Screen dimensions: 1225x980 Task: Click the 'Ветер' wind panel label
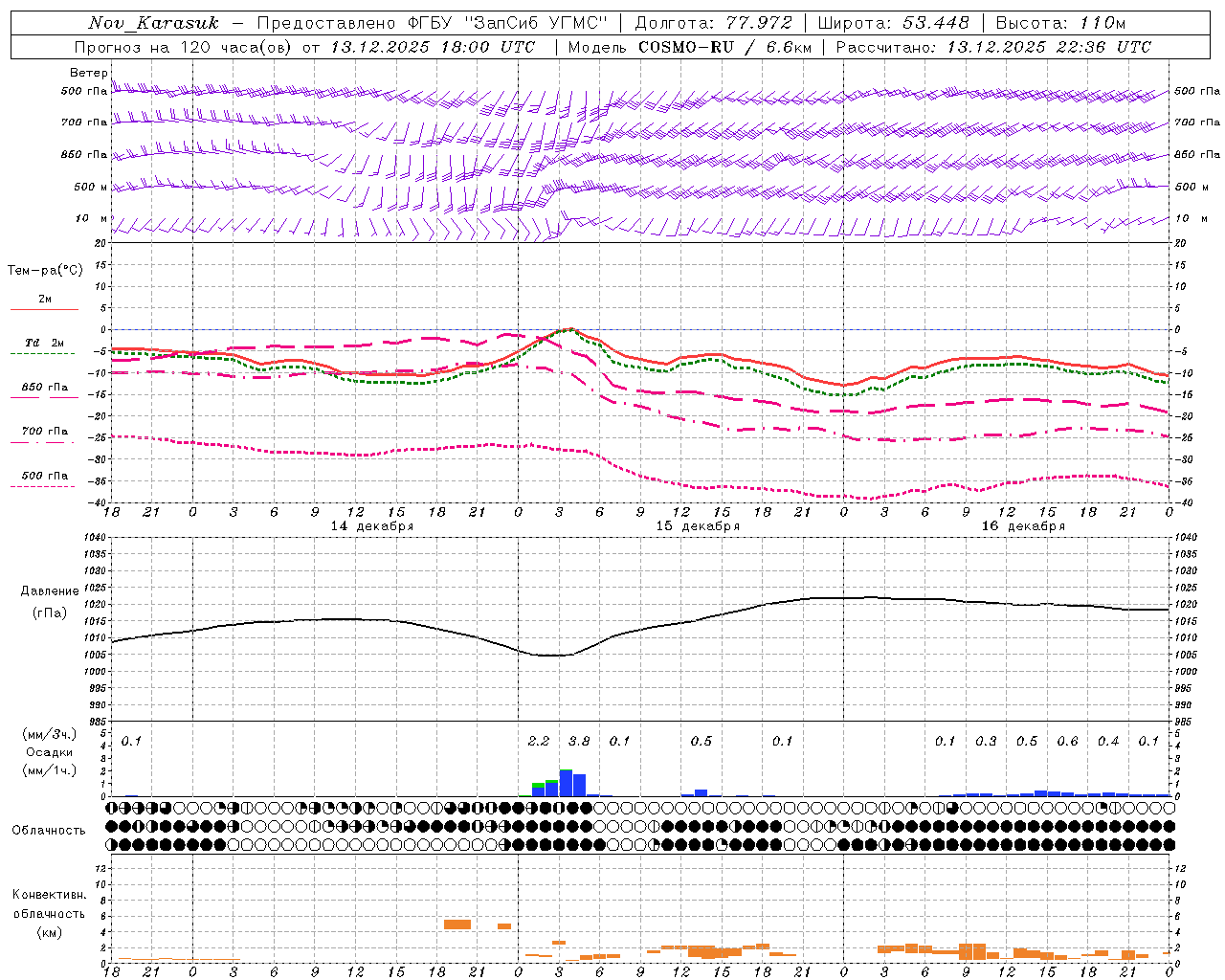[88, 73]
